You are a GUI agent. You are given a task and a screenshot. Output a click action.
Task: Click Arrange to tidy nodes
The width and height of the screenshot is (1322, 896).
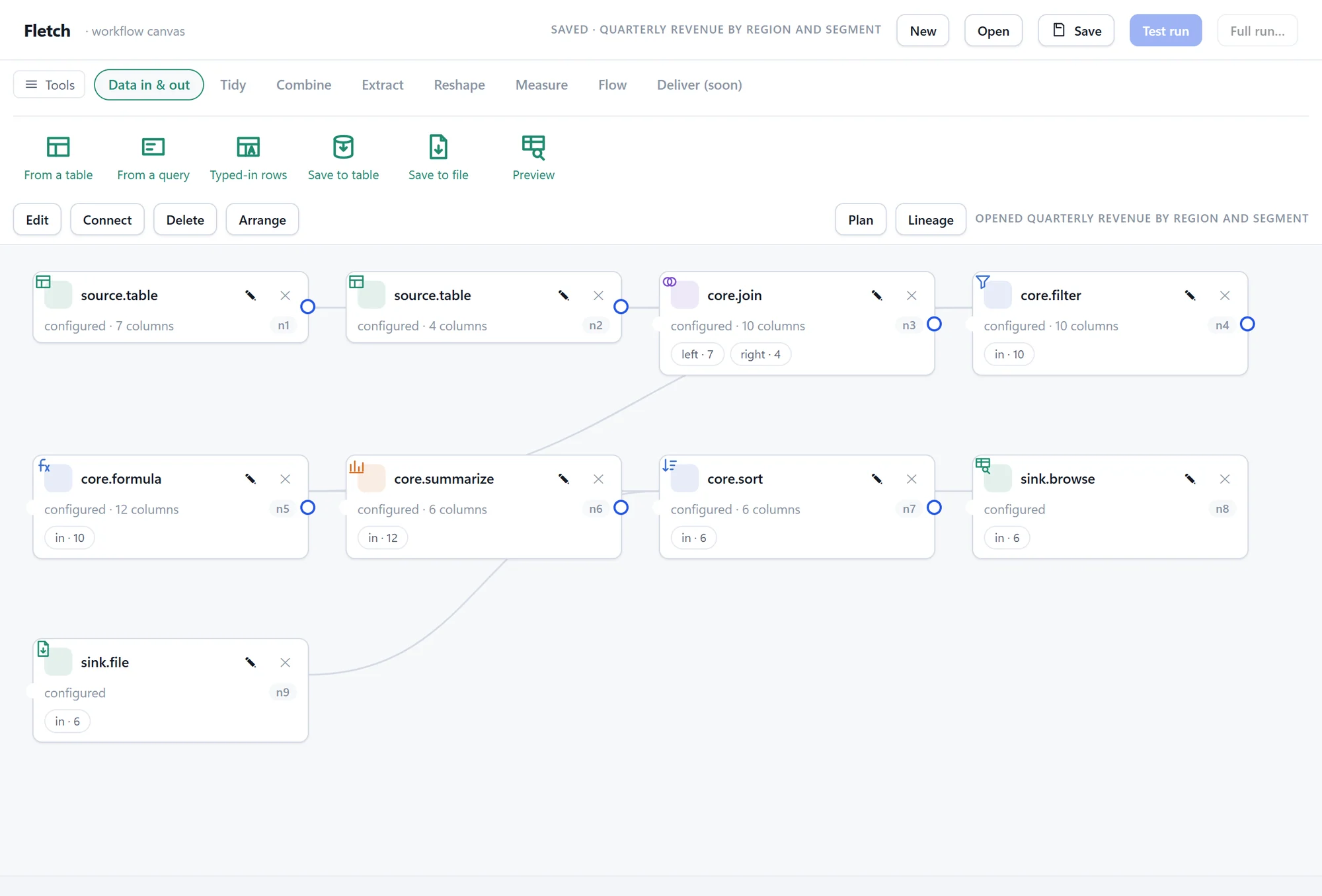pyautogui.click(x=262, y=219)
